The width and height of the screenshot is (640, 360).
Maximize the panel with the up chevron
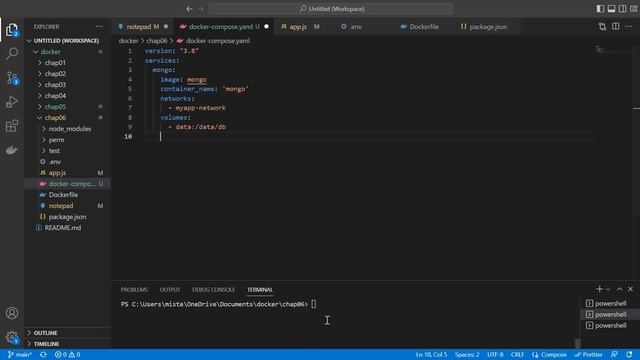tap(619, 289)
